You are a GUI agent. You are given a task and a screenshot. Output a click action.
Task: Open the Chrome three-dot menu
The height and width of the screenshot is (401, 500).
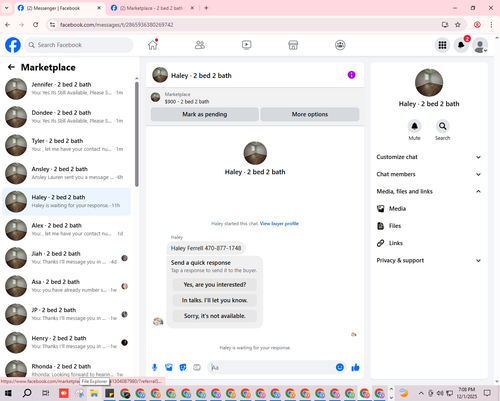click(491, 25)
